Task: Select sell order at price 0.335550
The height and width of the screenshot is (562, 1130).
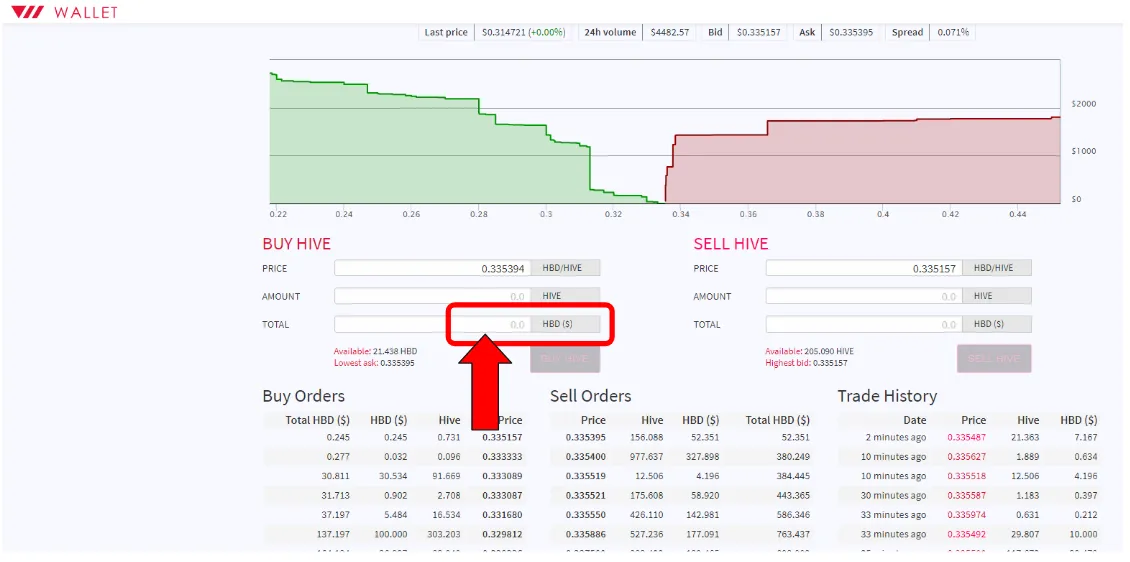Action: pyautogui.click(x=682, y=515)
